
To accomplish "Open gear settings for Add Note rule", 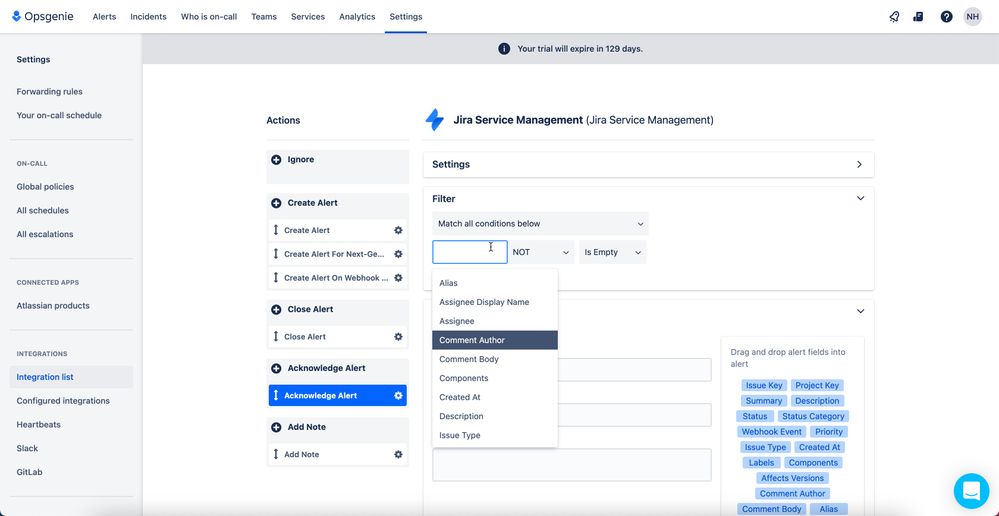I will (x=398, y=454).
